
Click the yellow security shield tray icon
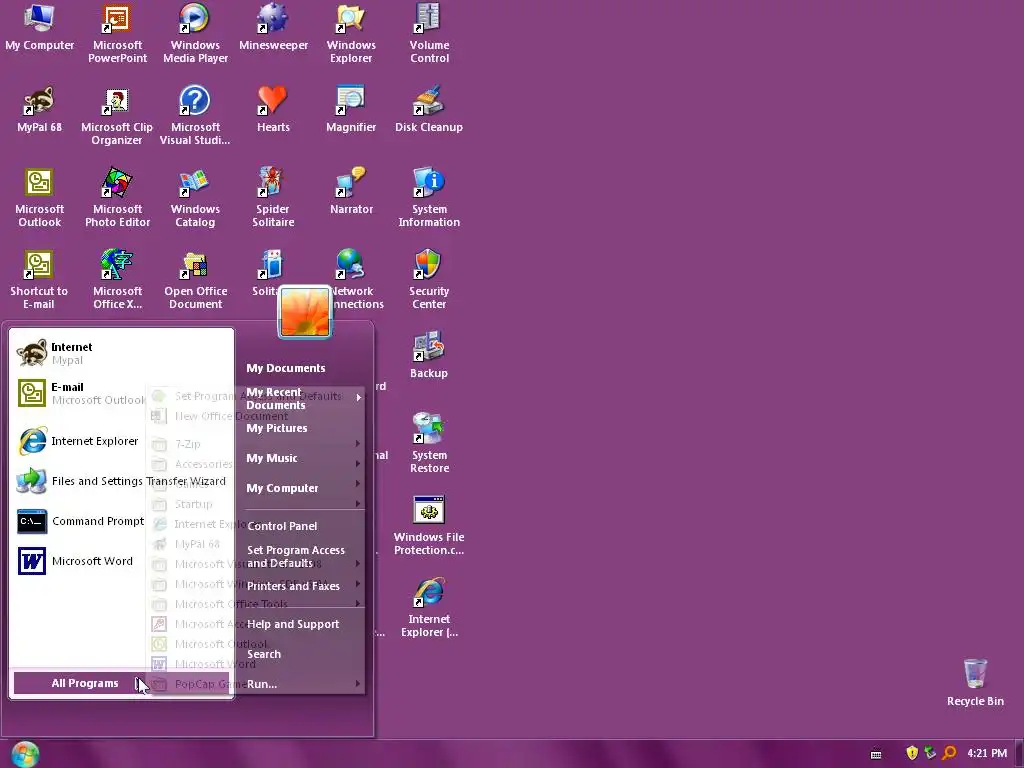(x=912, y=753)
